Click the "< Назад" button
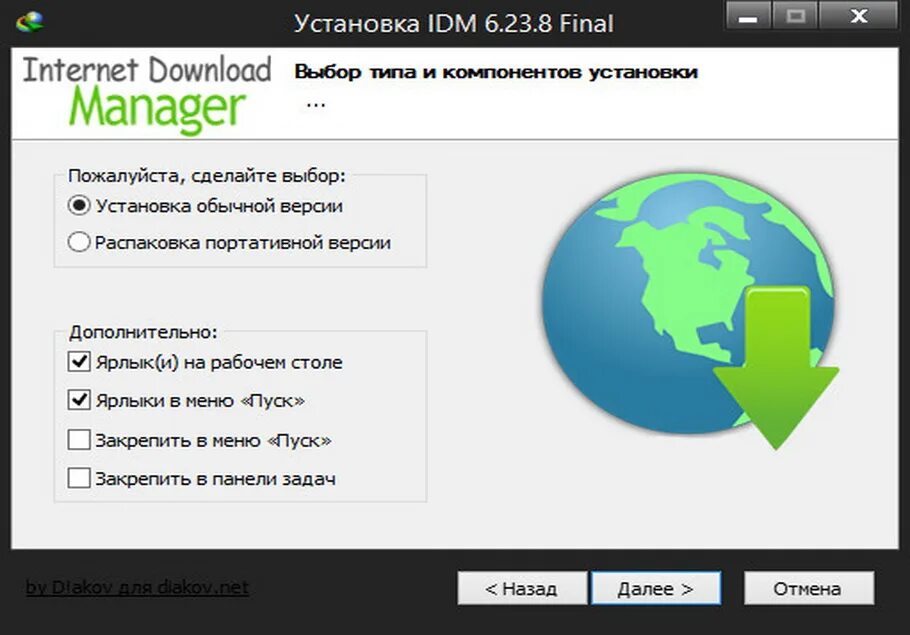This screenshot has width=910, height=635. tap(522, 589)
